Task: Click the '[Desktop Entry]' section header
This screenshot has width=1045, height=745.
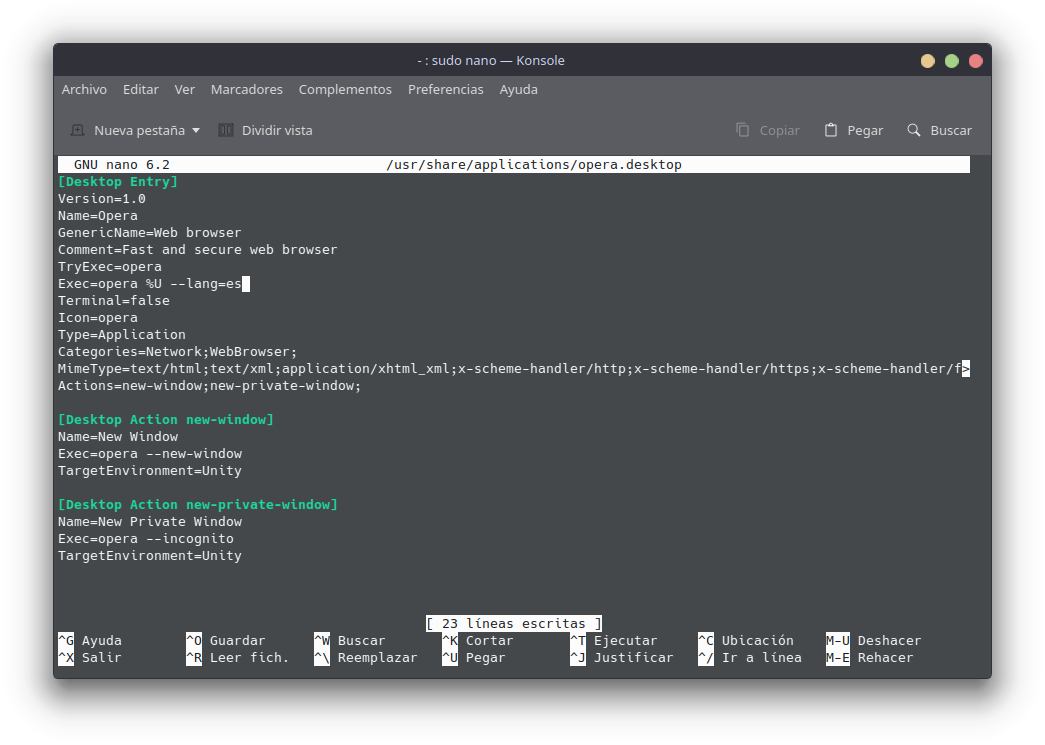Action: [118, 182]
